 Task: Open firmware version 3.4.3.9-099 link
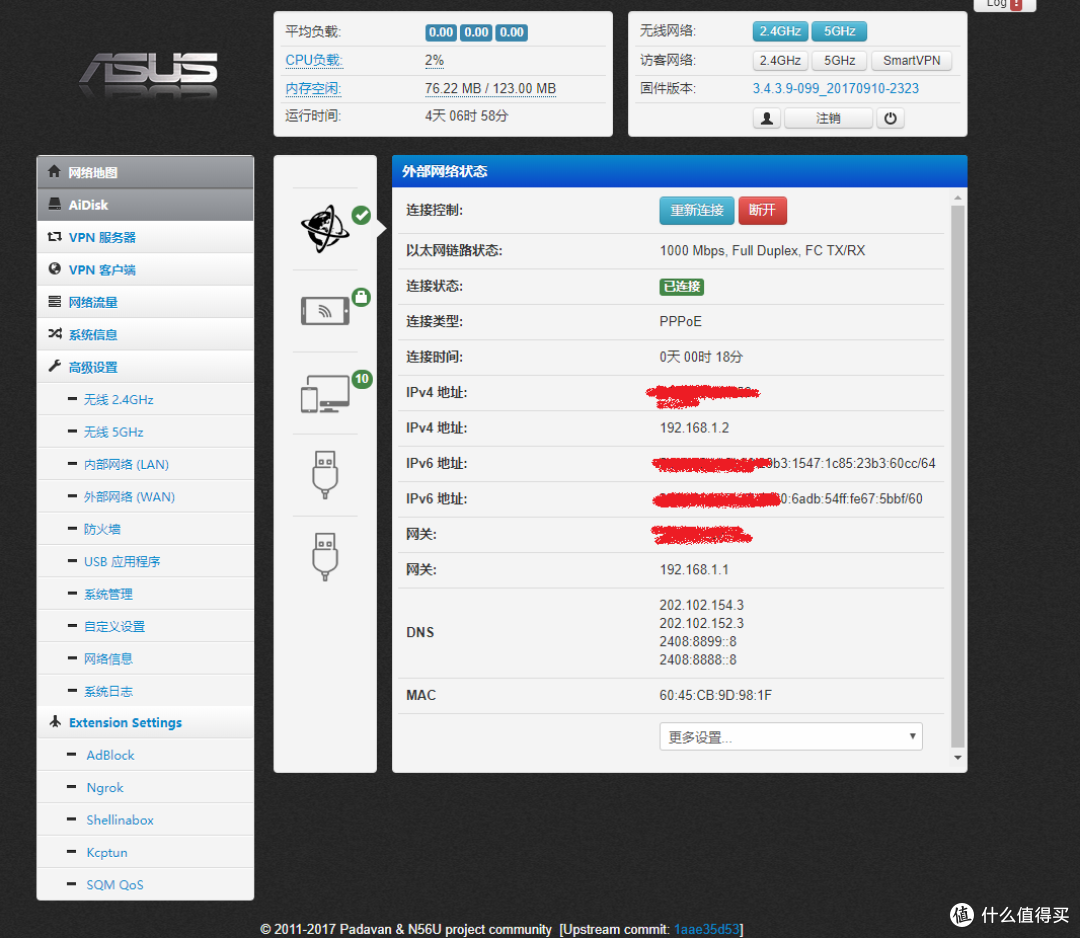pyautogui.click(x=835, y=89)
